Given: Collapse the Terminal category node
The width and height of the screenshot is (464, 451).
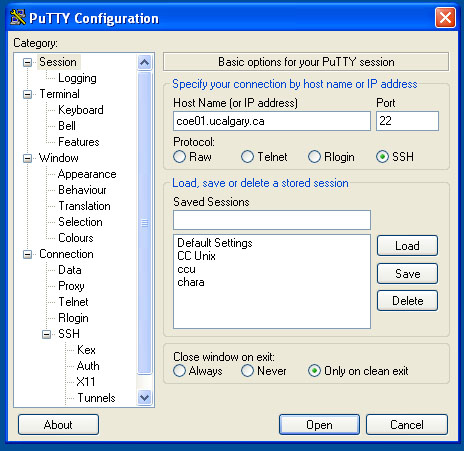Looking at the screenshot, I should pos(27,94).
